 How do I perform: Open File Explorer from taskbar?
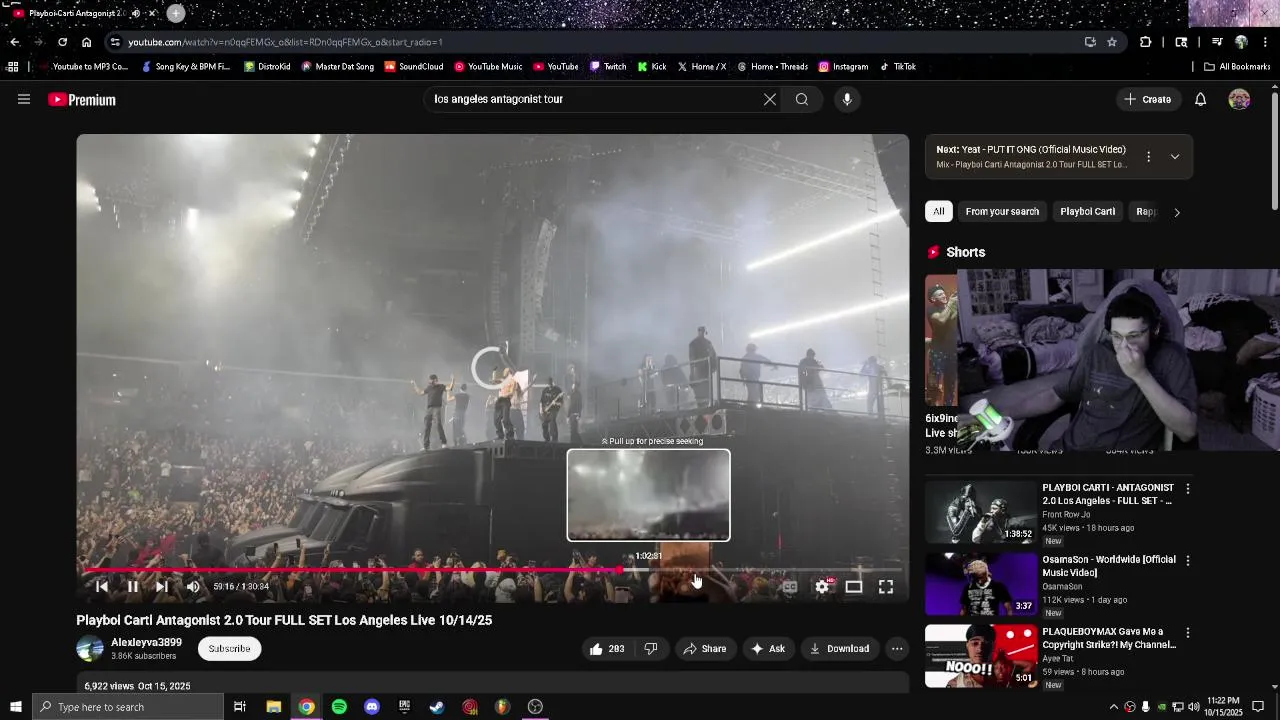tap(273, 707)
